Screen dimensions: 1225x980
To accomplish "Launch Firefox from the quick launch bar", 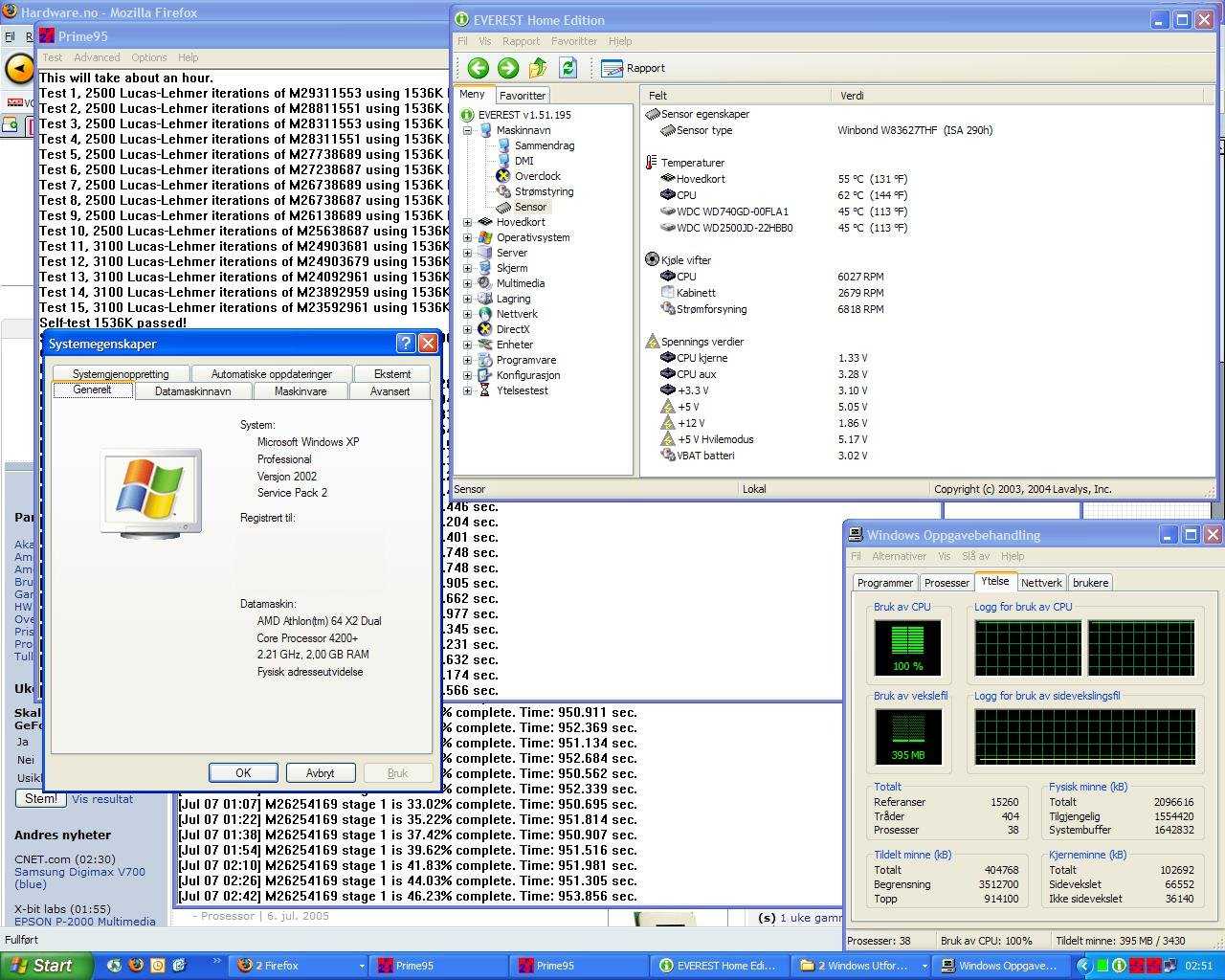I will coord(136,966).
